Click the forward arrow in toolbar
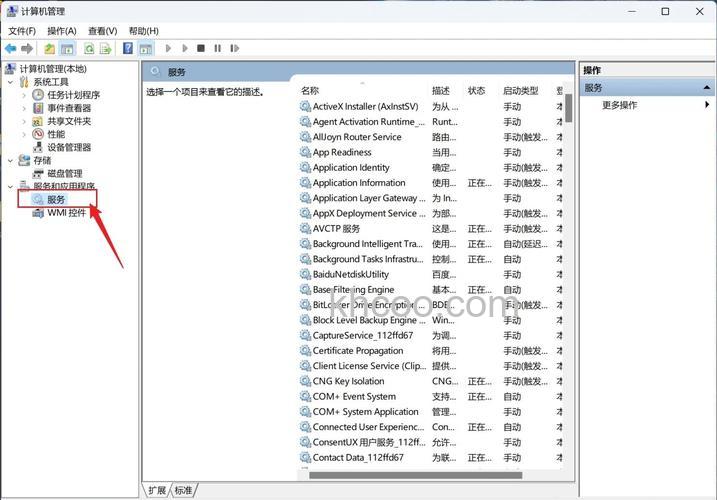Image resolution: width=717 pixels, height=500 pixels. tap(27, 48)
